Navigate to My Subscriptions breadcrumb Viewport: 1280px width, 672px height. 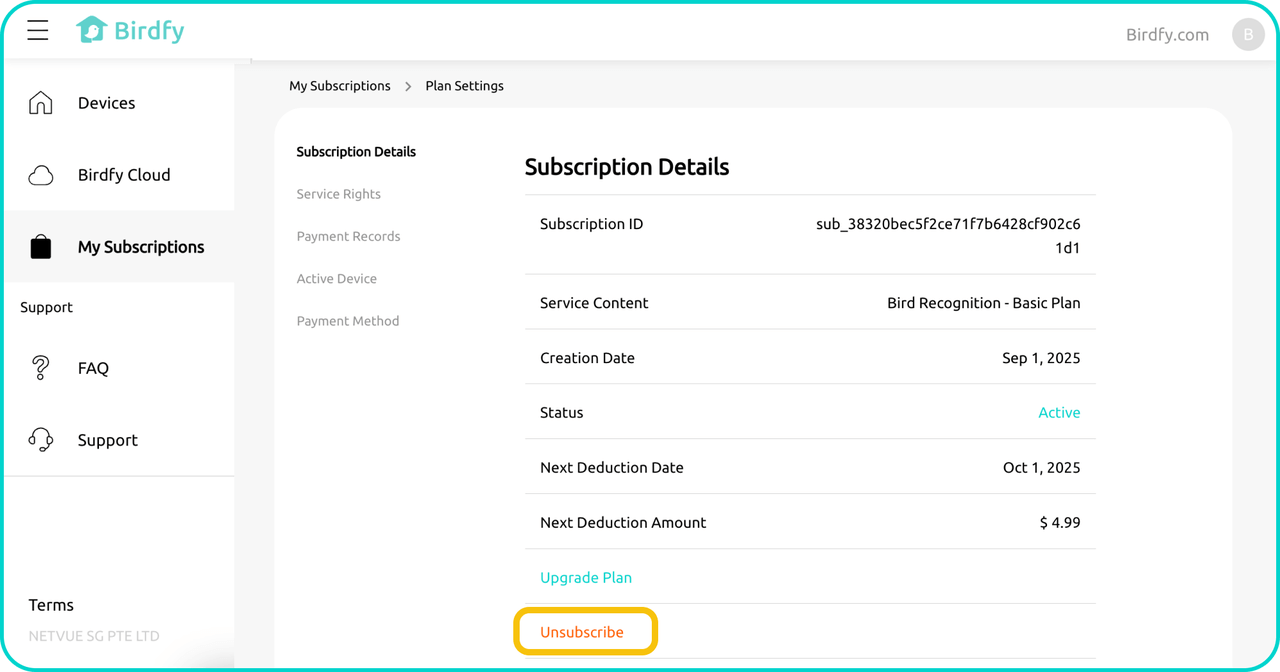(x=340, y=86)
